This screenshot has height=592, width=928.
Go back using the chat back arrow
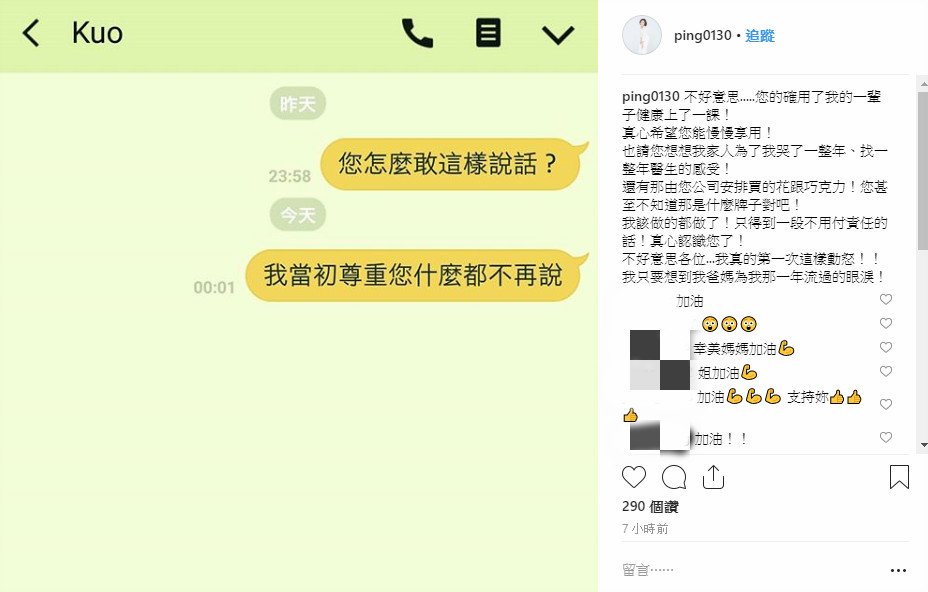31,33
